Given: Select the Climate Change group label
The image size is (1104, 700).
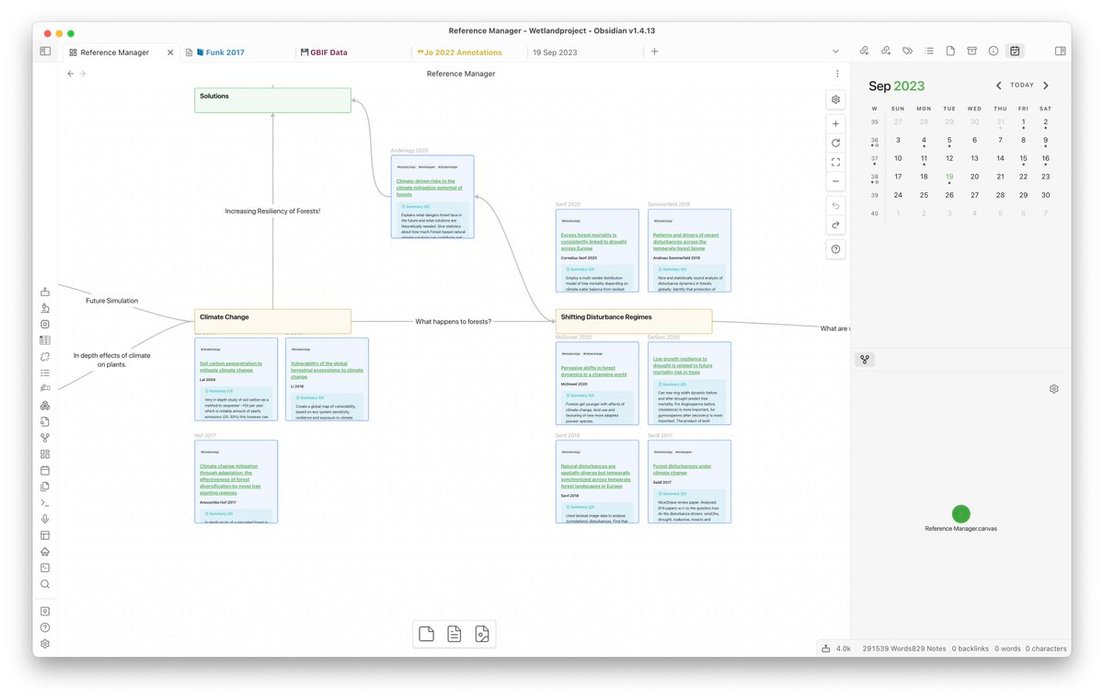Looking at the screenshot, I should pos(224,317).
